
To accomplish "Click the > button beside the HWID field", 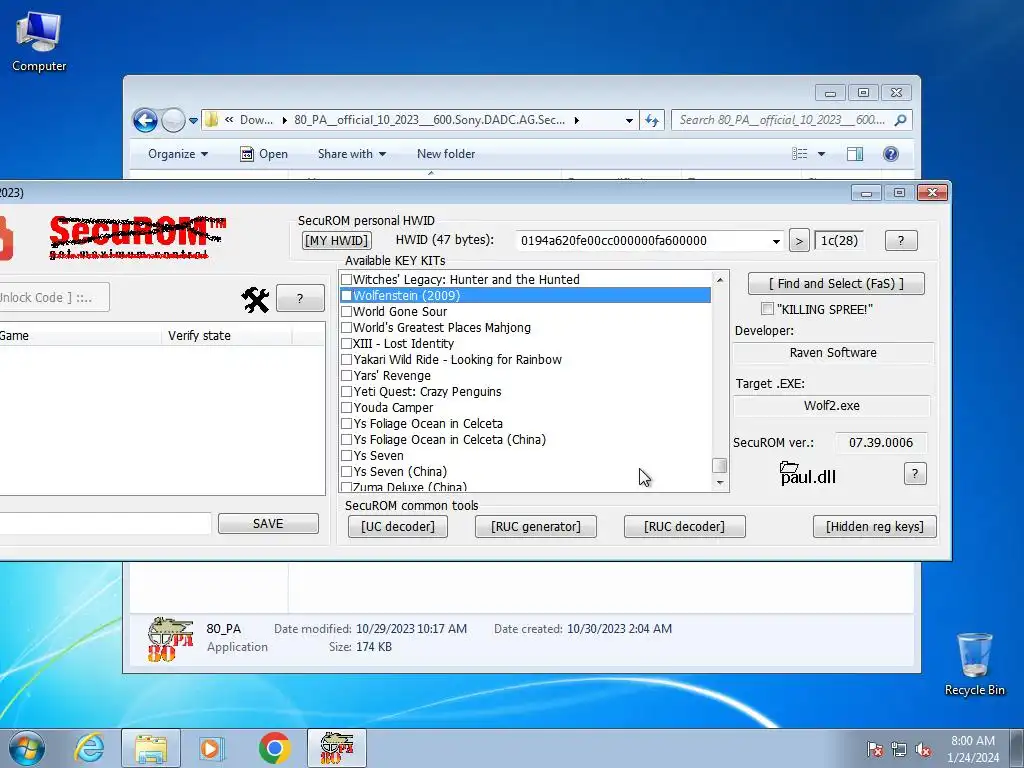I will click(x=799, y=240).
